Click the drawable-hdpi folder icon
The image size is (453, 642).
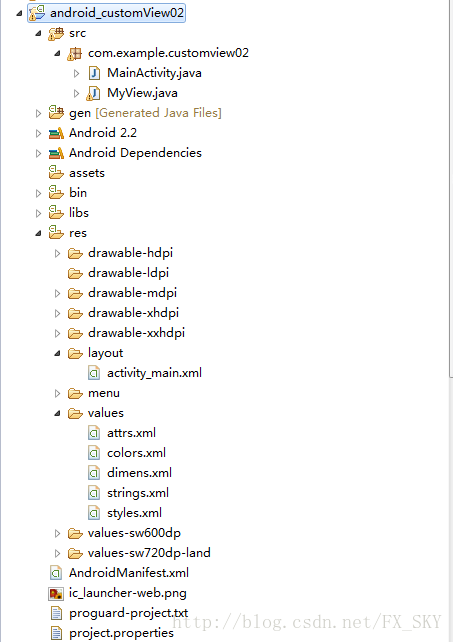click(x=75, y=253)
